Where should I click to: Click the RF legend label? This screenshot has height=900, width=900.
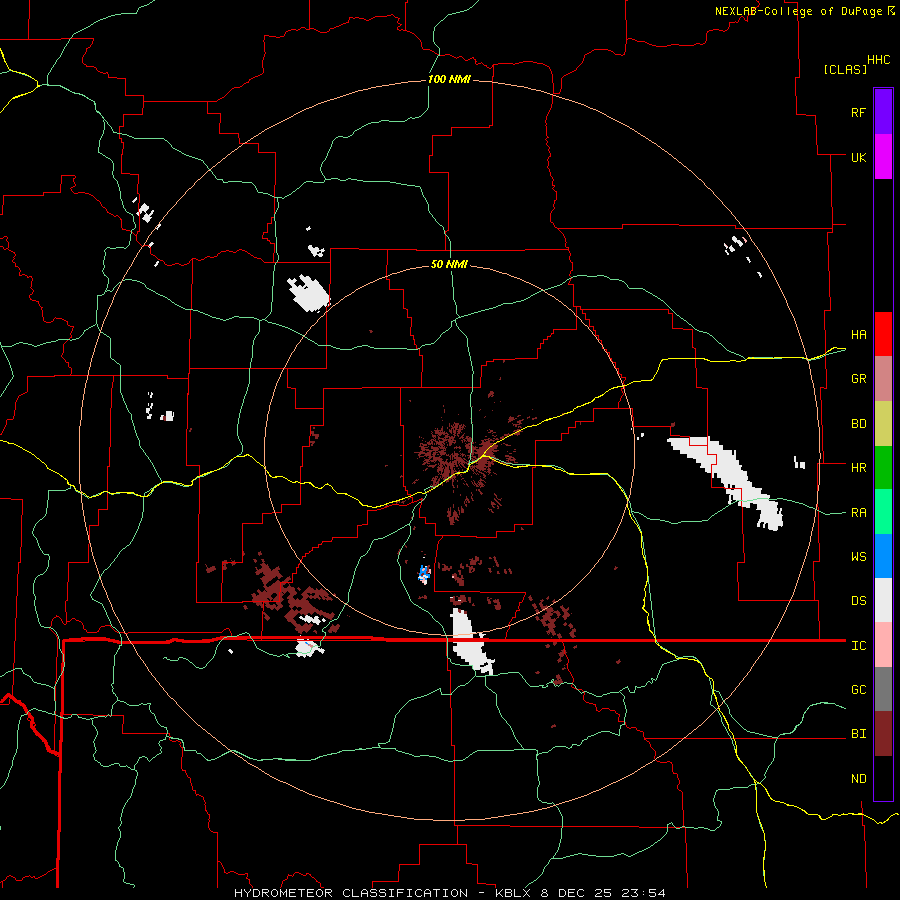[x=858, y=112]
